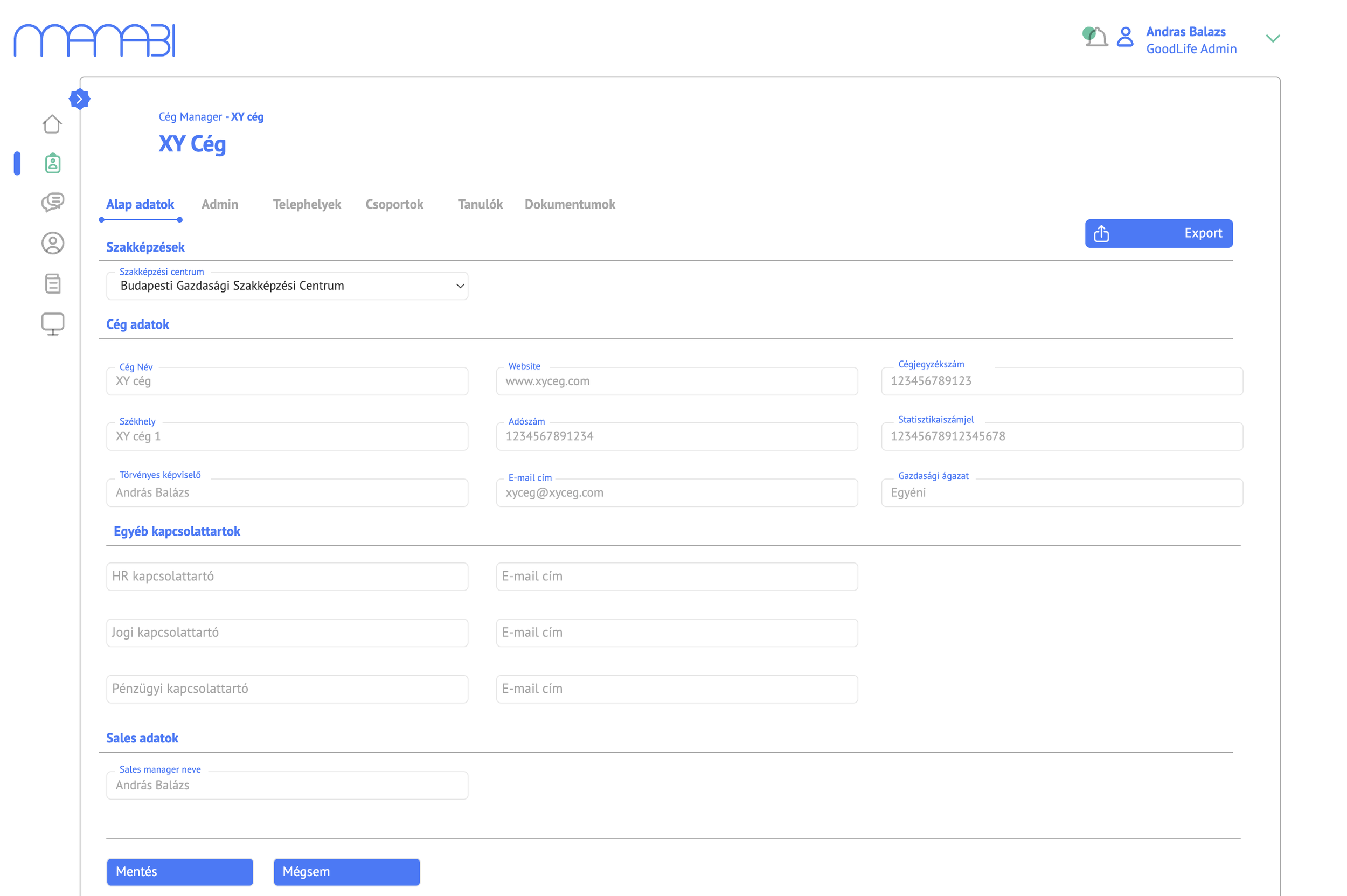Switch to the Telephelyek tab
1347x896 pixels.
[307, 205]
